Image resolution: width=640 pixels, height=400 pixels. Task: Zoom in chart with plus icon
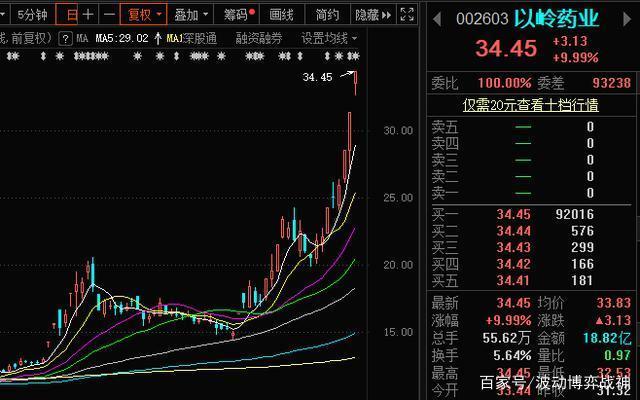point(88,15)
